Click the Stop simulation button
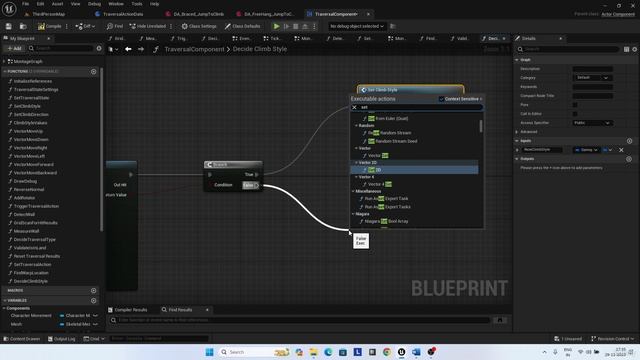The image size is (640, 360). coord(296,26)
